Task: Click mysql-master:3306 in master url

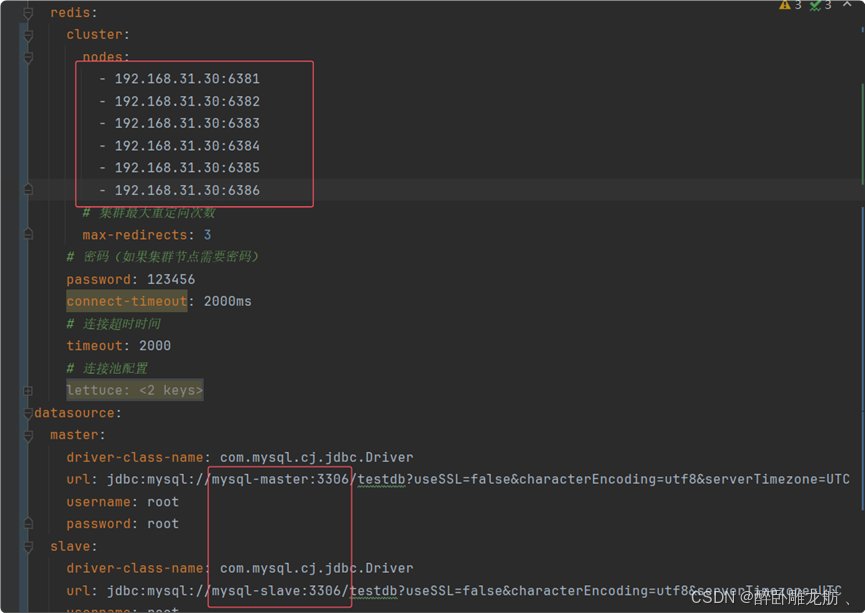Action: tap(280, 479)
